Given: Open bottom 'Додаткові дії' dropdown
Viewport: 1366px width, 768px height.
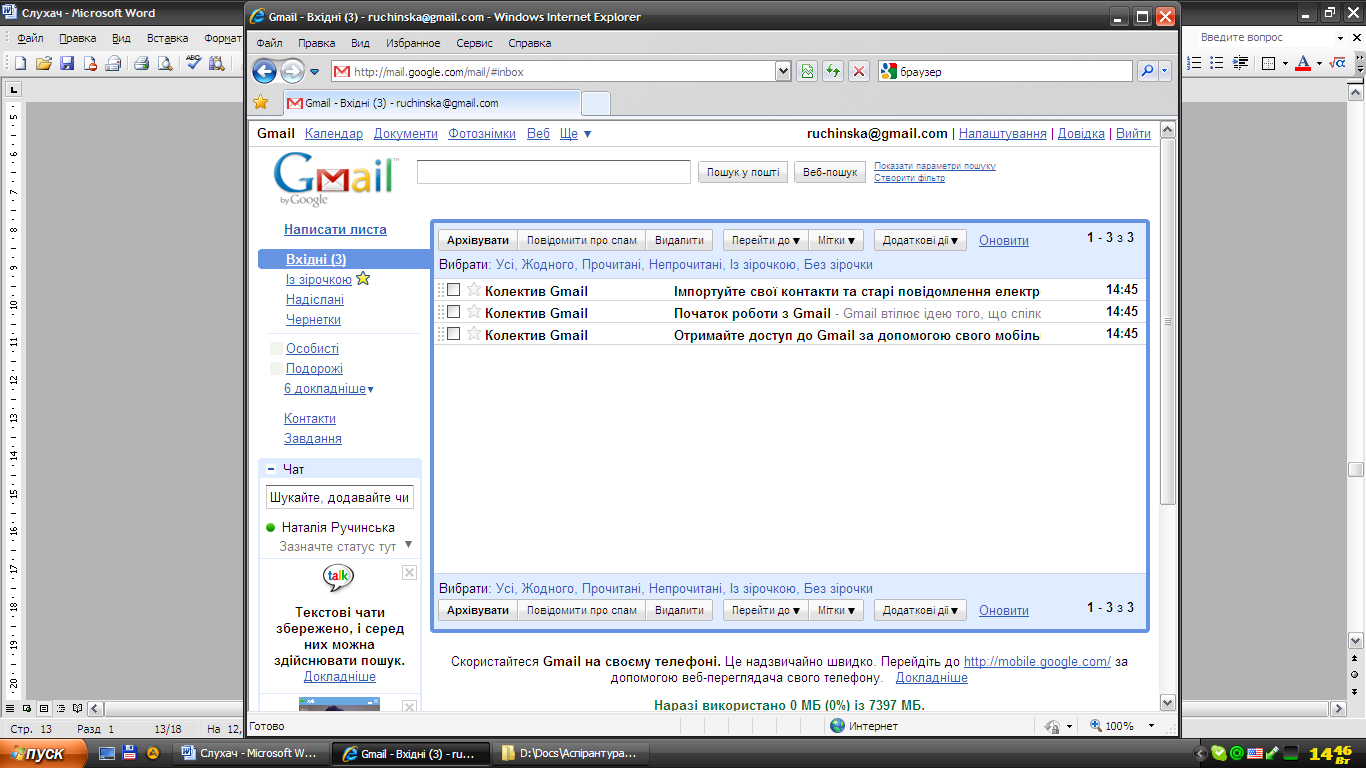Looking at the screenshot, I should 920,610.
